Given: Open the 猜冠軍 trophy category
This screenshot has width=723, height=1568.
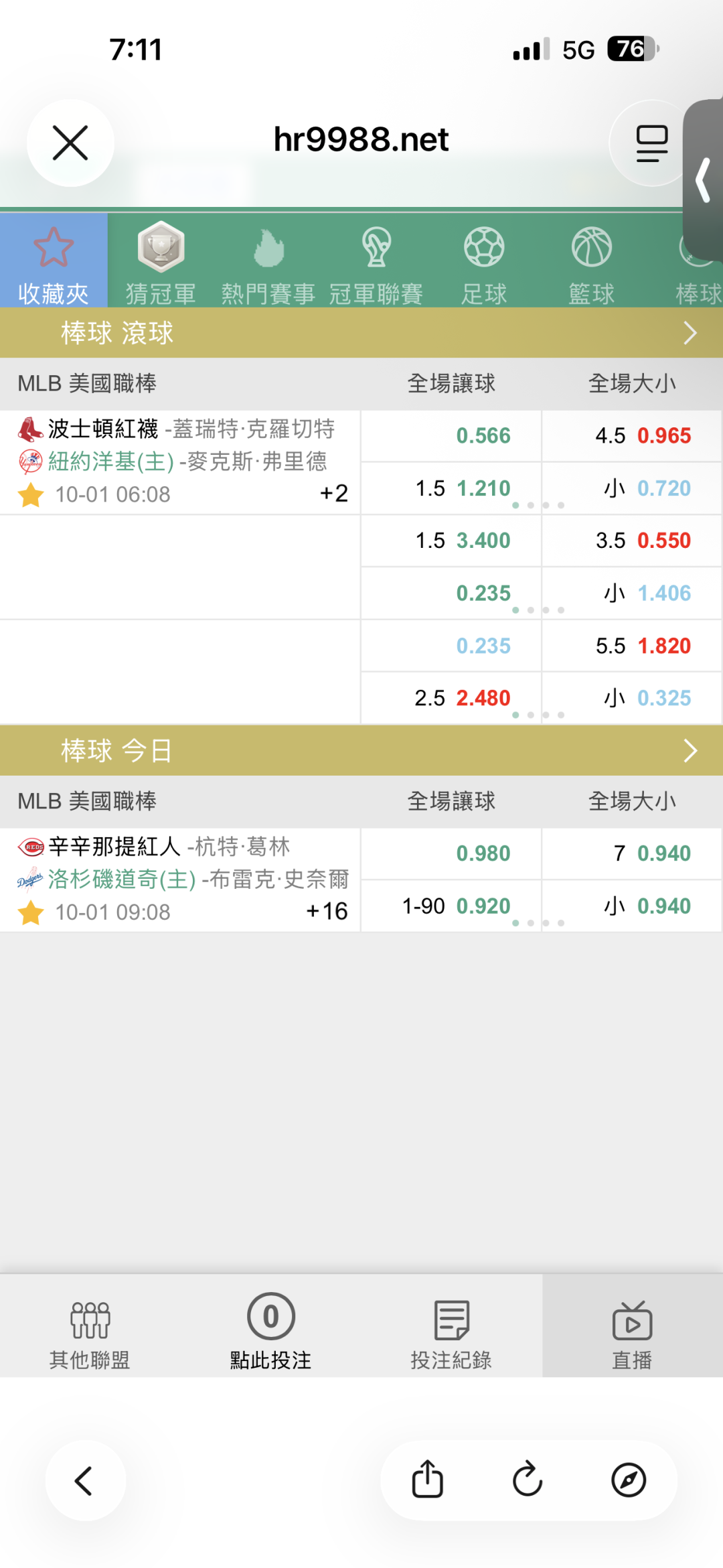Looking at the screenshot, I should point(161,263).
